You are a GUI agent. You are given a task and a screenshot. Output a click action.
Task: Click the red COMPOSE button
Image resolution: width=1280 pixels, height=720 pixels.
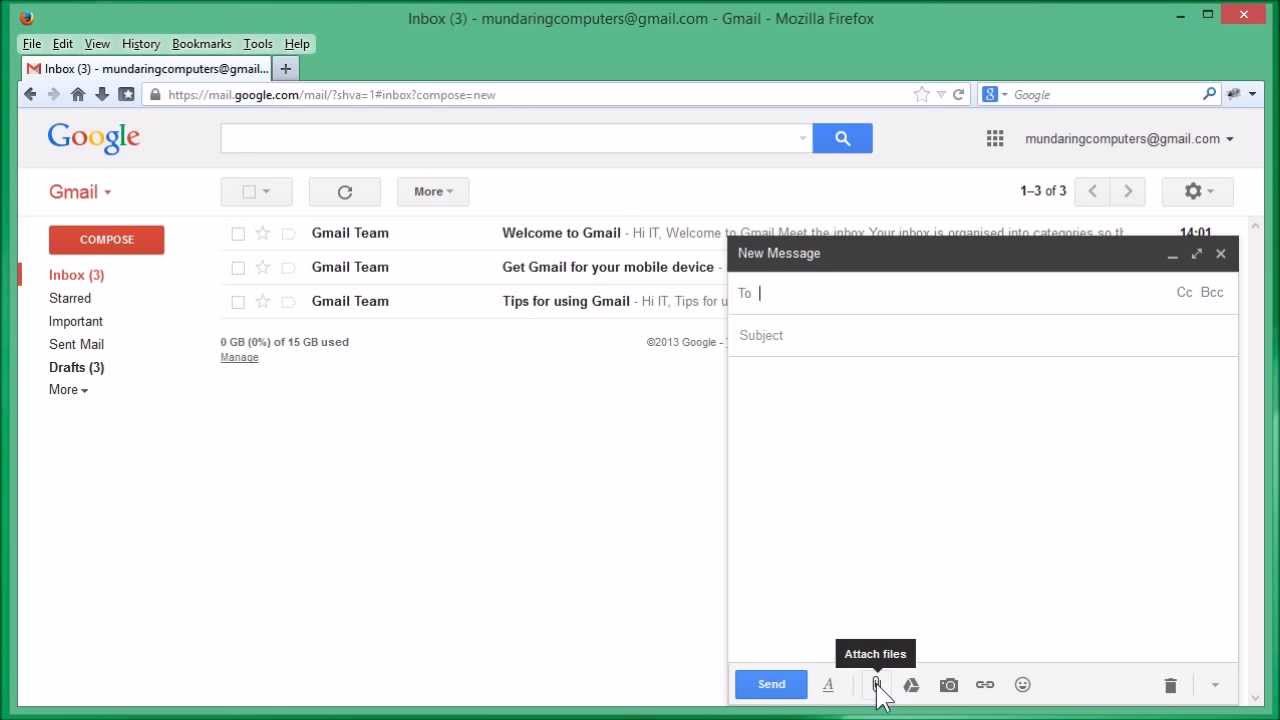(106, 240)
